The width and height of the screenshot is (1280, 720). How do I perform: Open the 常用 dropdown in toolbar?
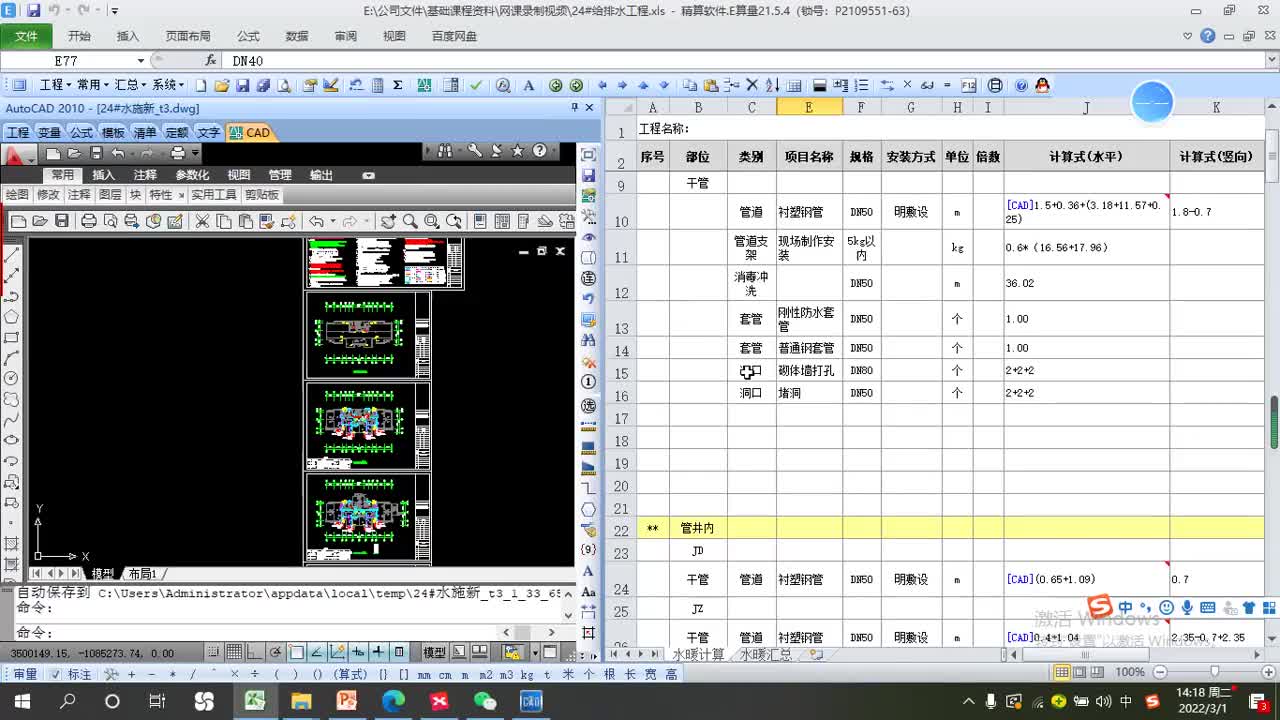[x=93, y=86]
